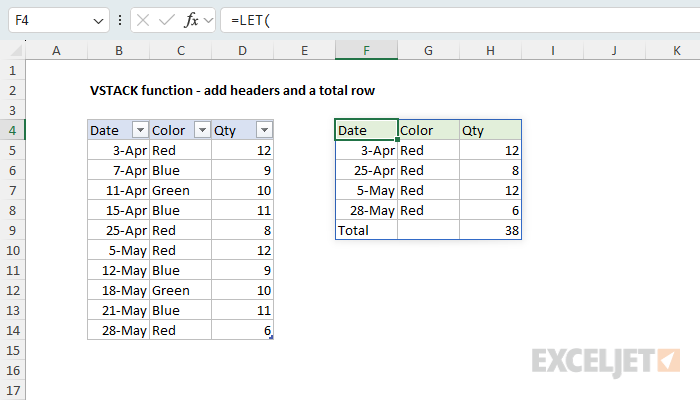Click the 'Green' cell in row 12

(181, 291)
